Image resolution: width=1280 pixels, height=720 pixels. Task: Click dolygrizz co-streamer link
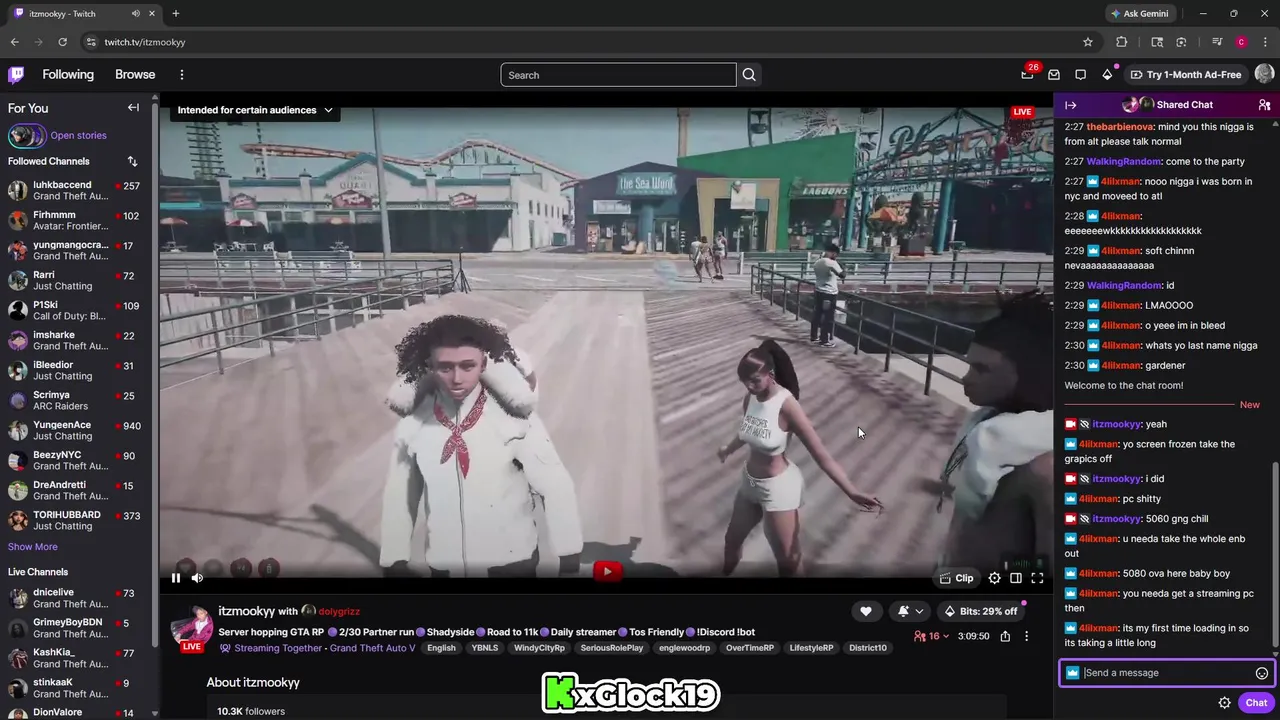pos(339,611)
